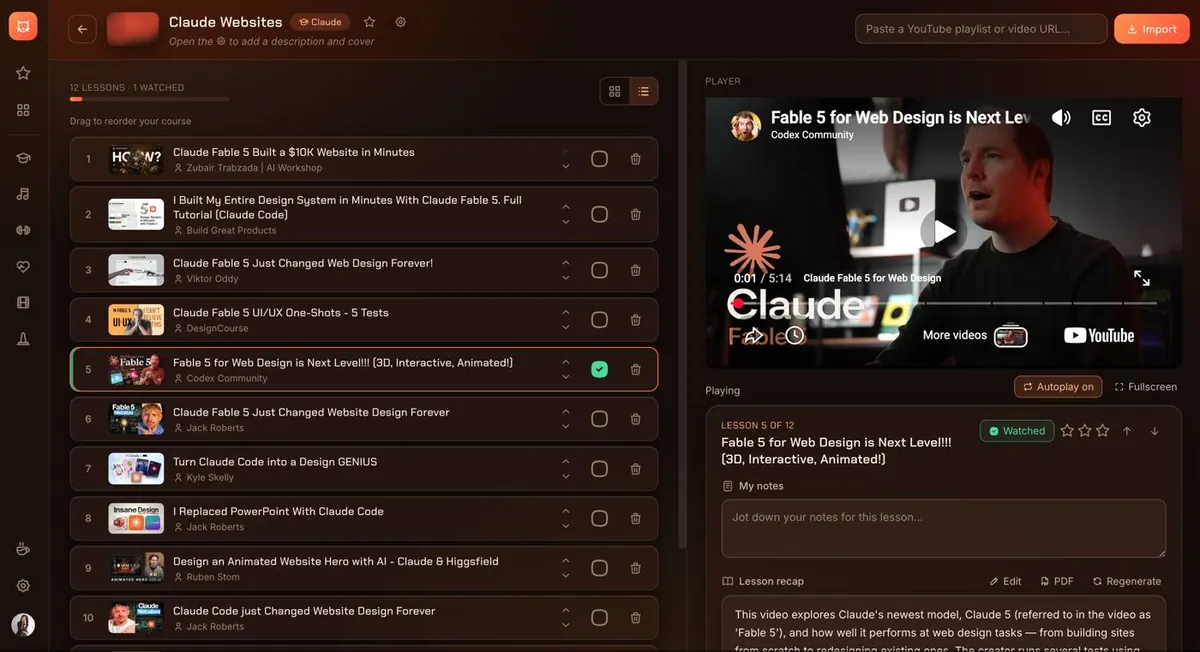Go to previous lesson up arrow
The image size is (1200, 652).
pyautogui.click(x=1127, y=431)
